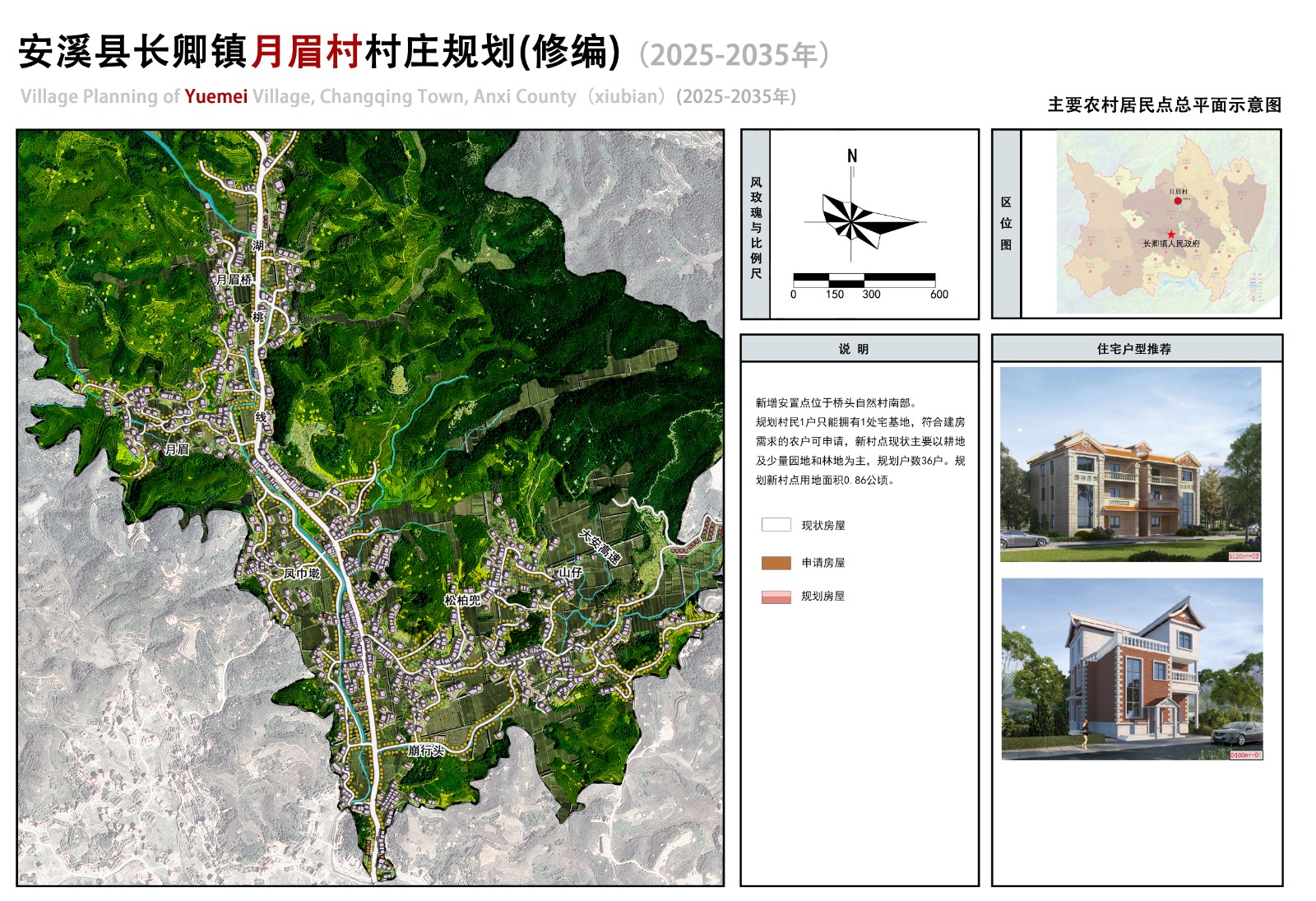Image resolution: width=1316 pixels, height=901 pixels.
Task: Click the N north indicator label
Action: coord(852,156)
